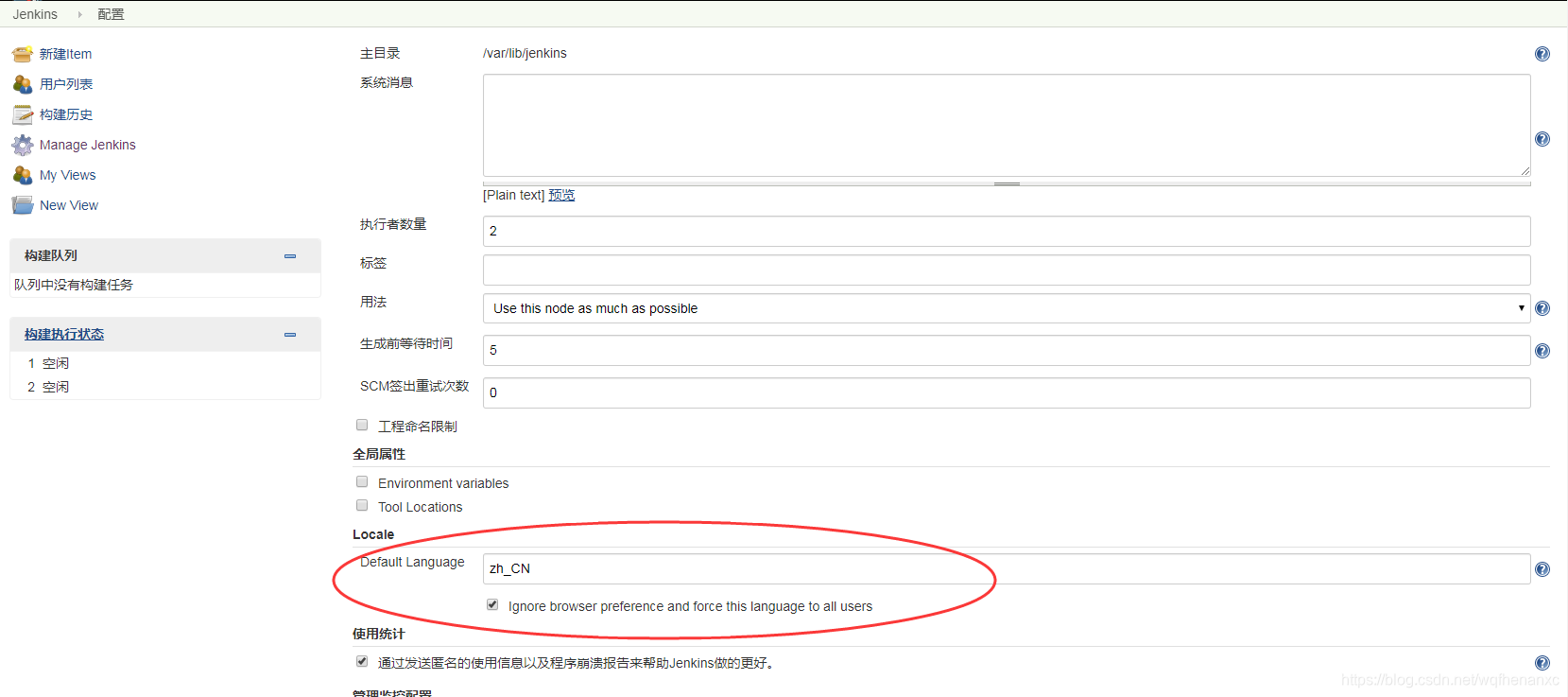Toggle the 工程命名限制 checkbox
The height and width of the screenshot is (697, 1568).
362,426
